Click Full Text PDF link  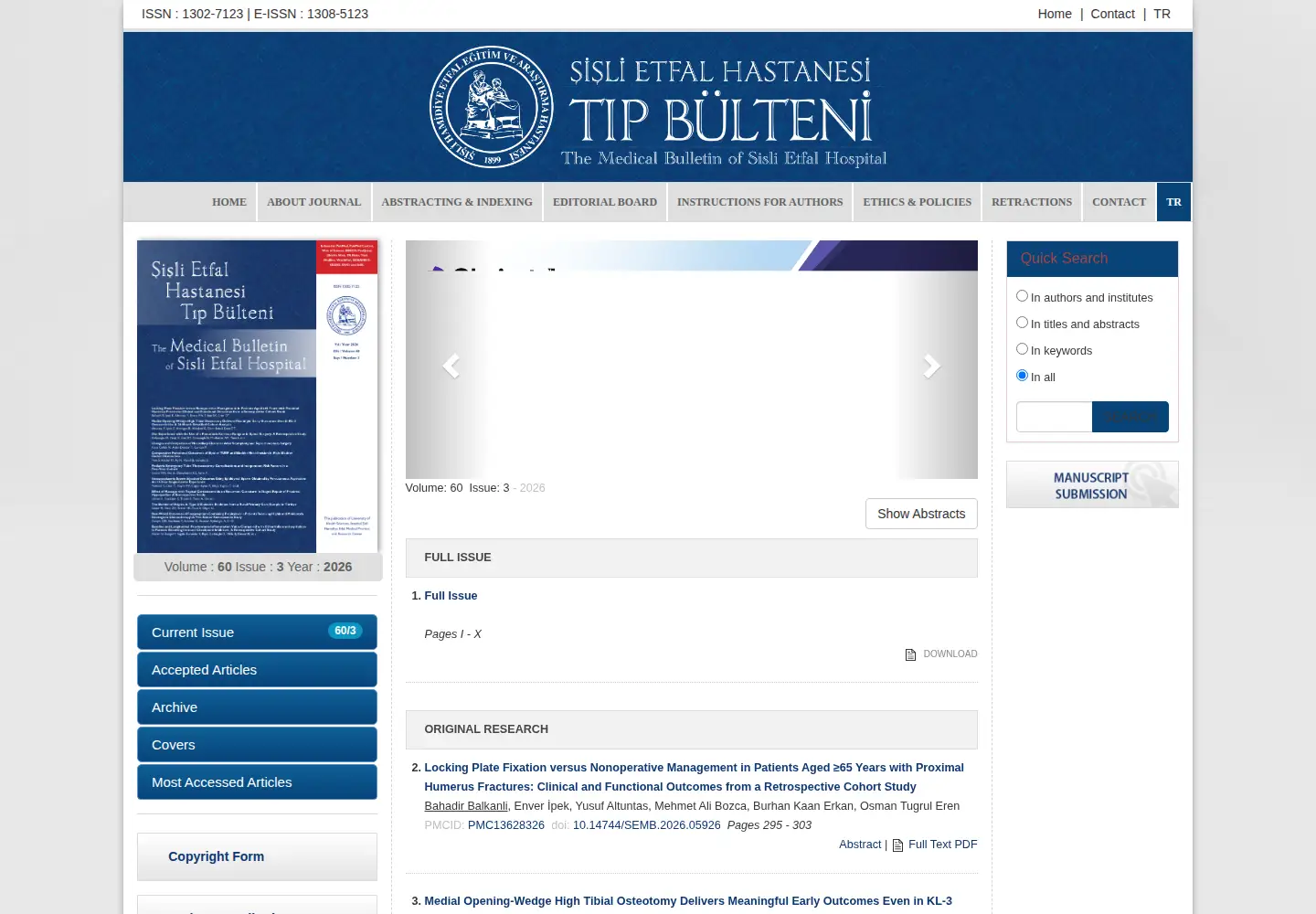coord(943,845)
